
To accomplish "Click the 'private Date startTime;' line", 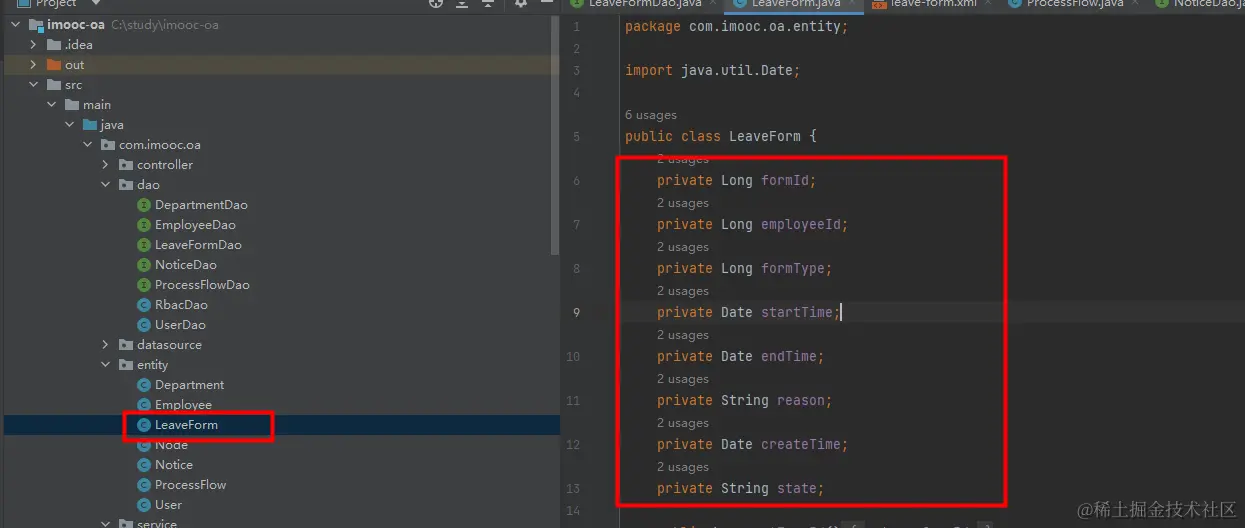I will pos(749,312).
